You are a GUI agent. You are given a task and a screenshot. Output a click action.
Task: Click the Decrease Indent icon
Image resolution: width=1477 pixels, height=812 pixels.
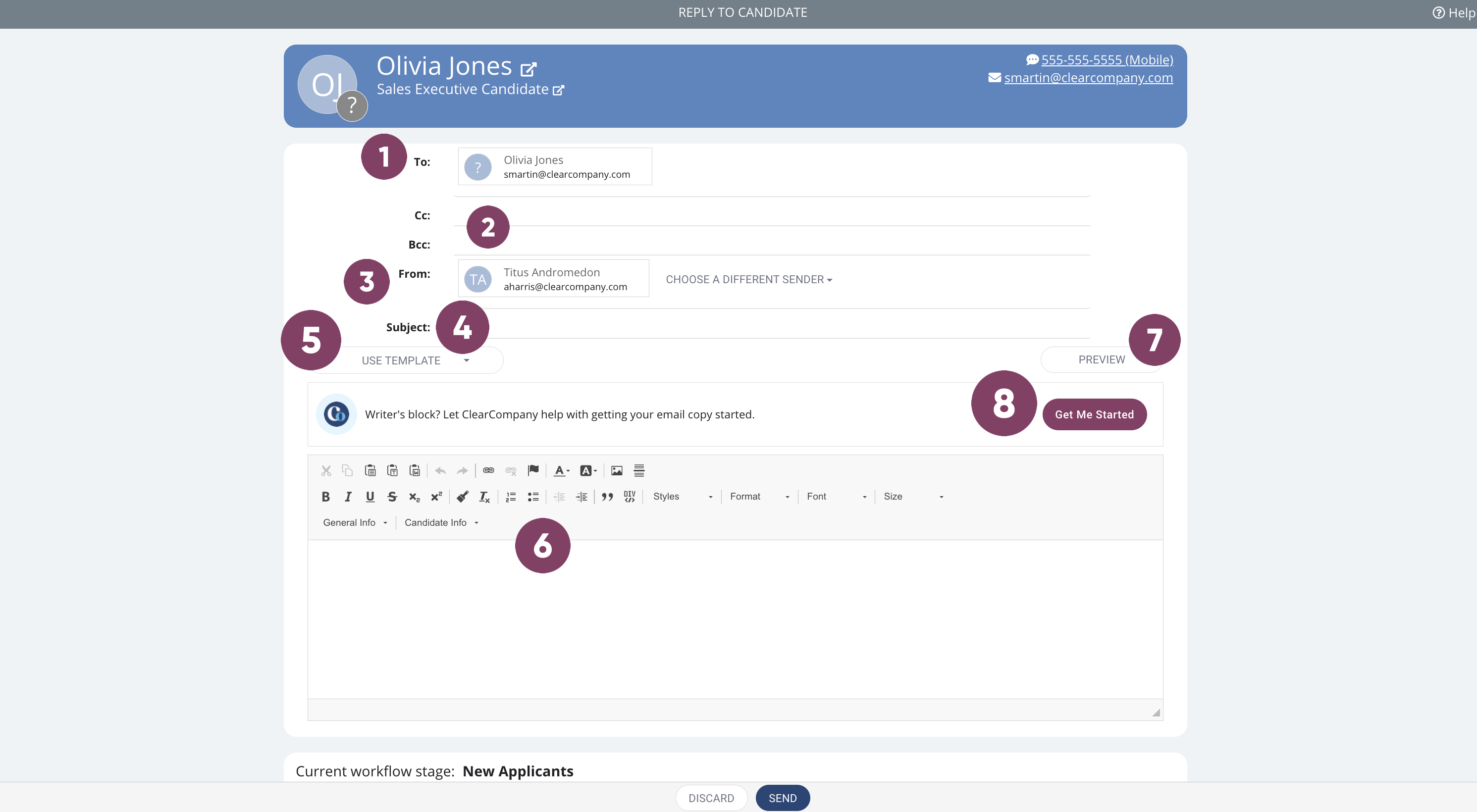(559, 496)
